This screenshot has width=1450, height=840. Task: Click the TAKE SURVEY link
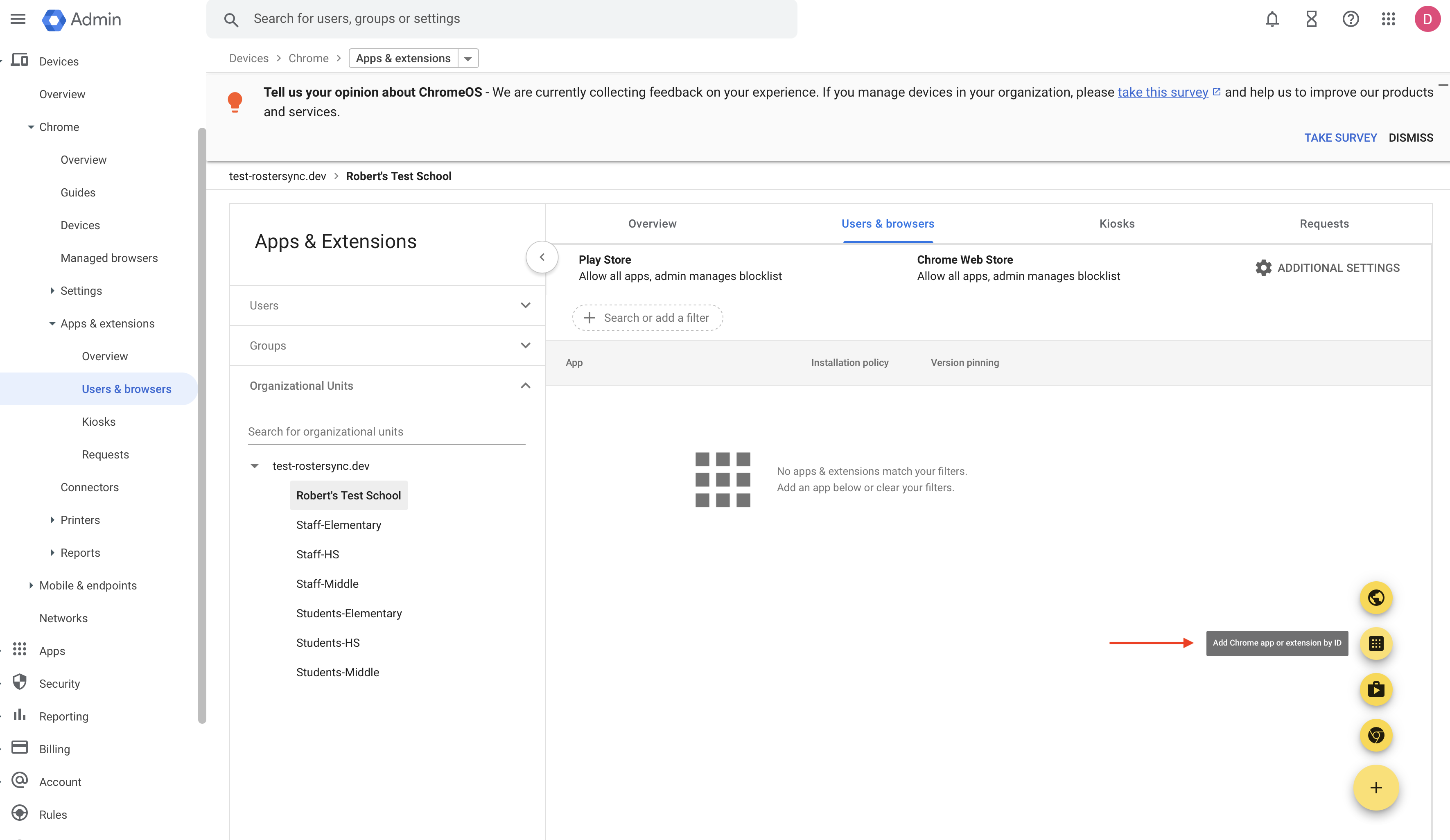[x=1341, y=138]
